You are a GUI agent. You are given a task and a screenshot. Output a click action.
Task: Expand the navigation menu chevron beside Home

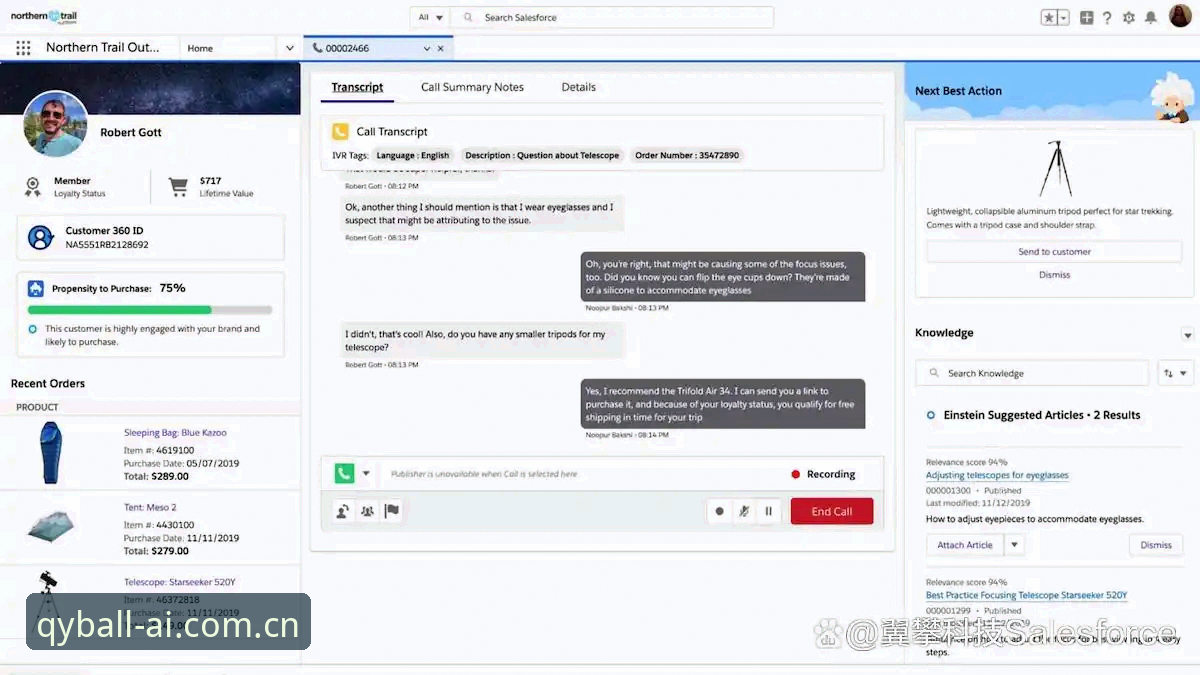pos(289,48)
